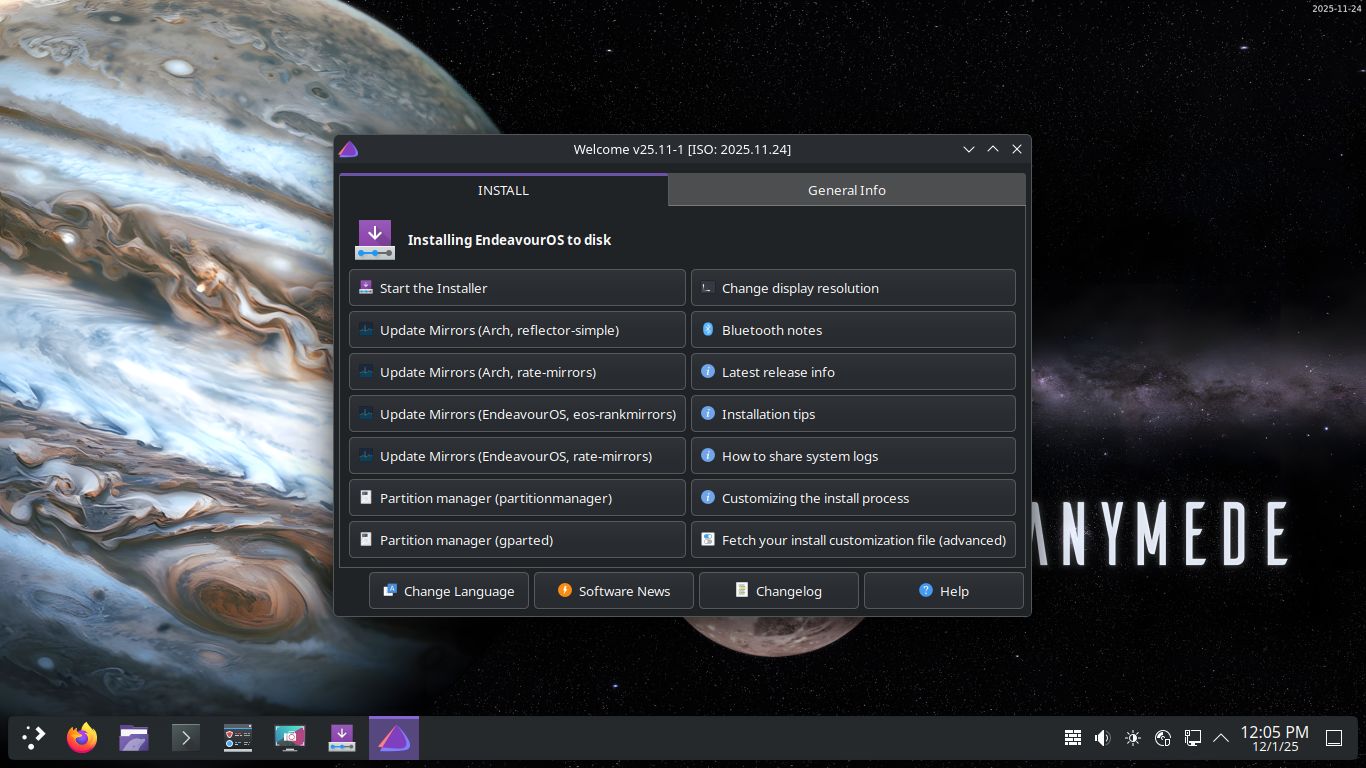
Task: Run Update Mirrors (Arch, rate-mirrors)
Action: tap(517, 372)
